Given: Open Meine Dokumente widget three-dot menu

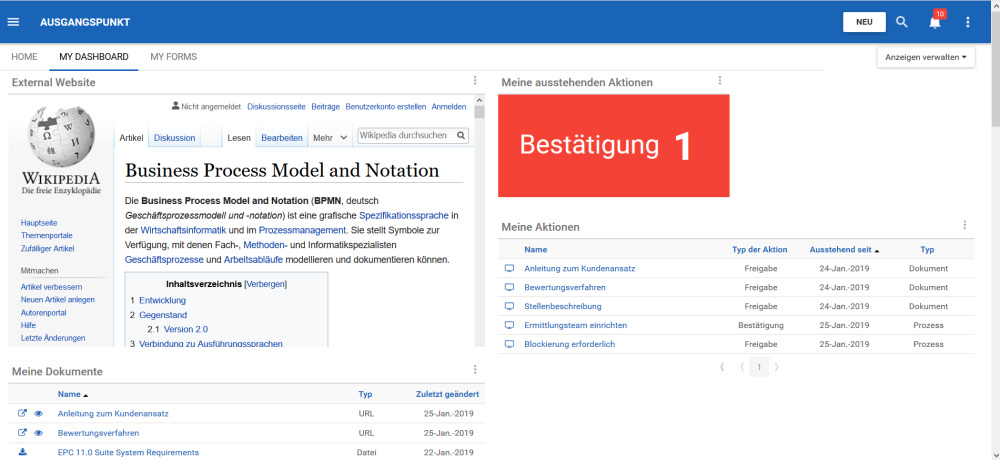Looking at the screenshot, I should 475,369.
